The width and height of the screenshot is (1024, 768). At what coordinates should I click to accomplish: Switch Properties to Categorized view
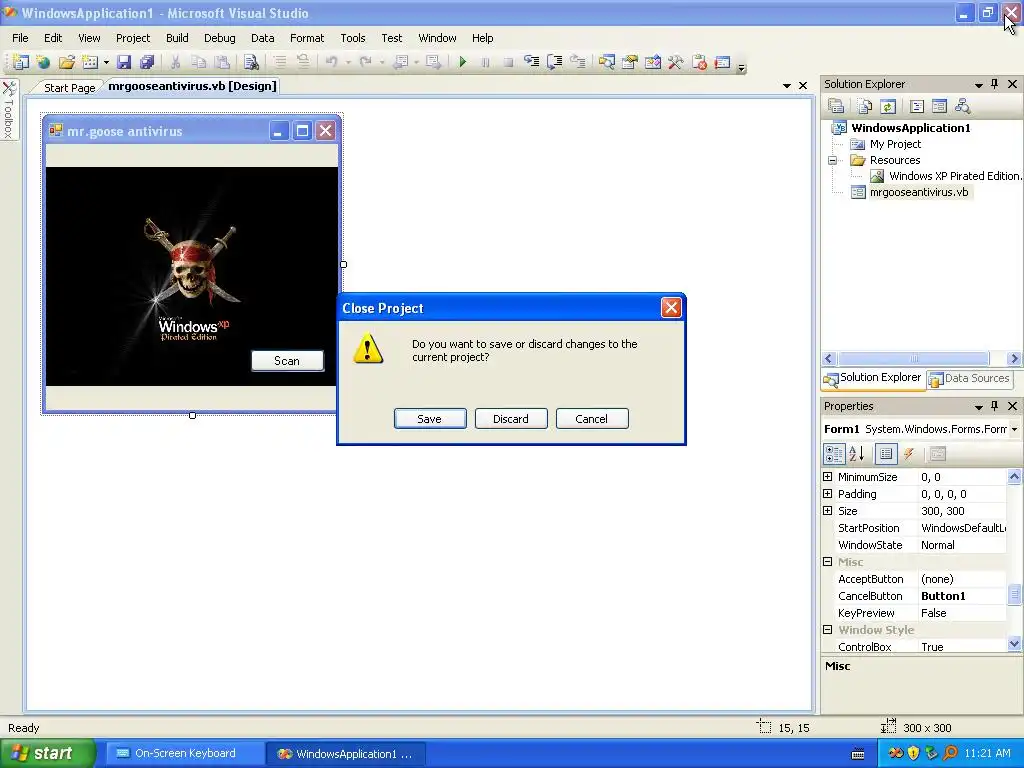(834, 454)
